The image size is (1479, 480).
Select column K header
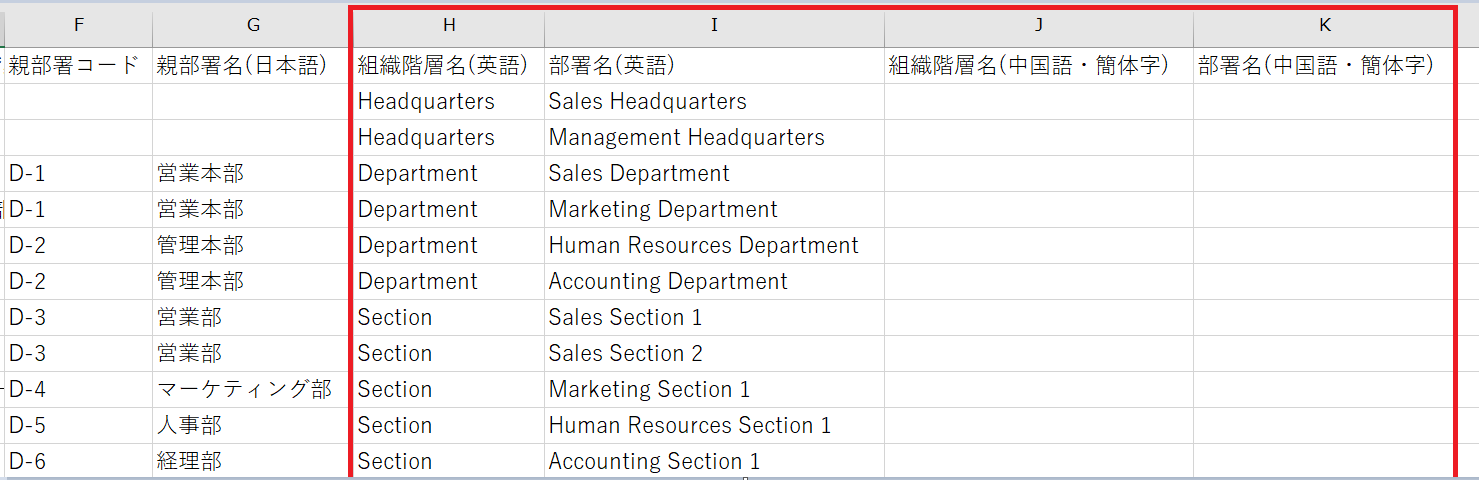coord(1324,25)
